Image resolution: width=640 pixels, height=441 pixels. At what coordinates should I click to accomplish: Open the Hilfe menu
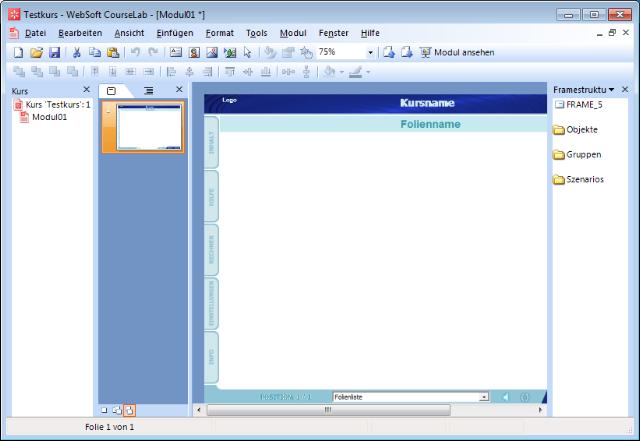click(370, 33)
